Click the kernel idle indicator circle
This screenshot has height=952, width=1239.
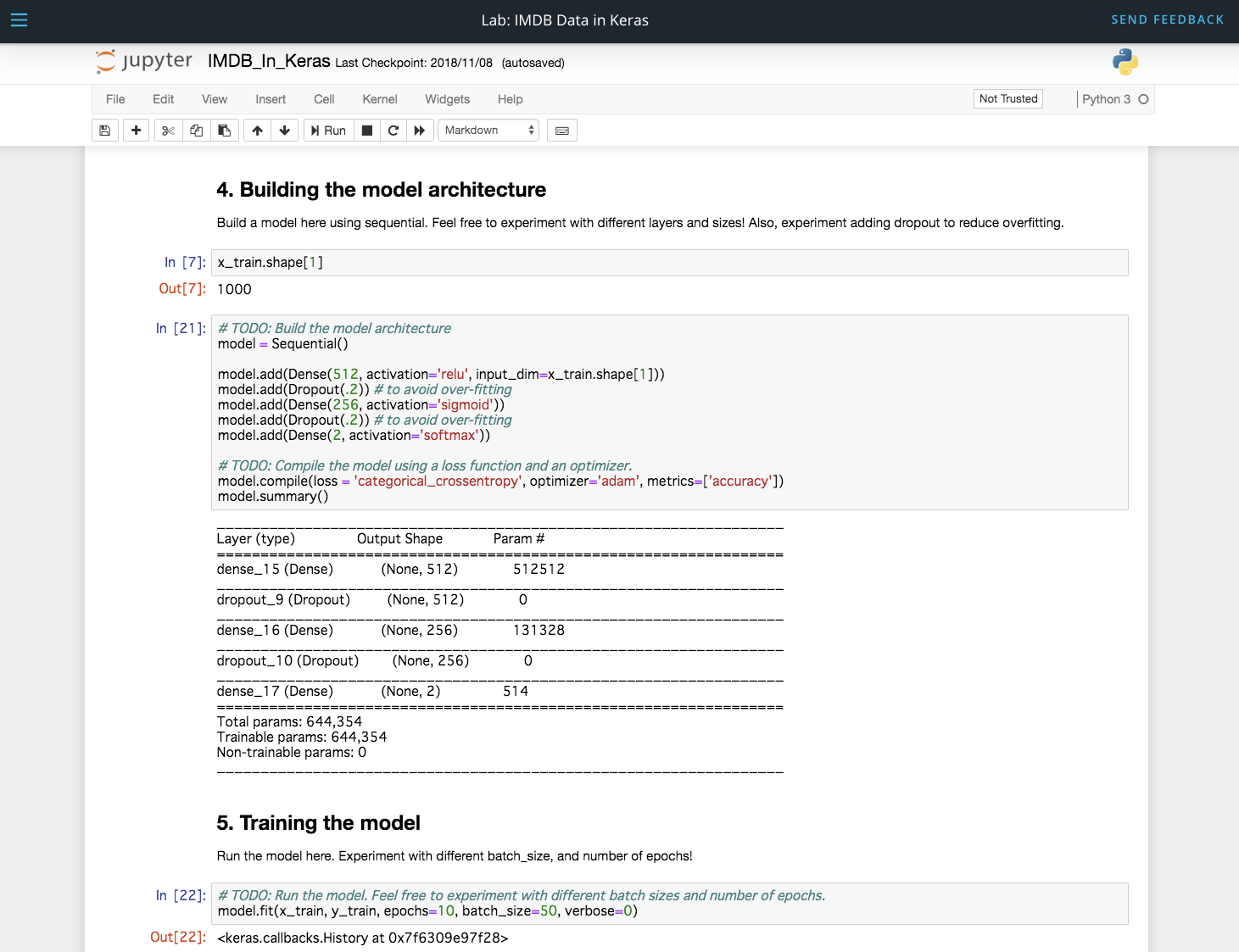[x=1143, y=99]
